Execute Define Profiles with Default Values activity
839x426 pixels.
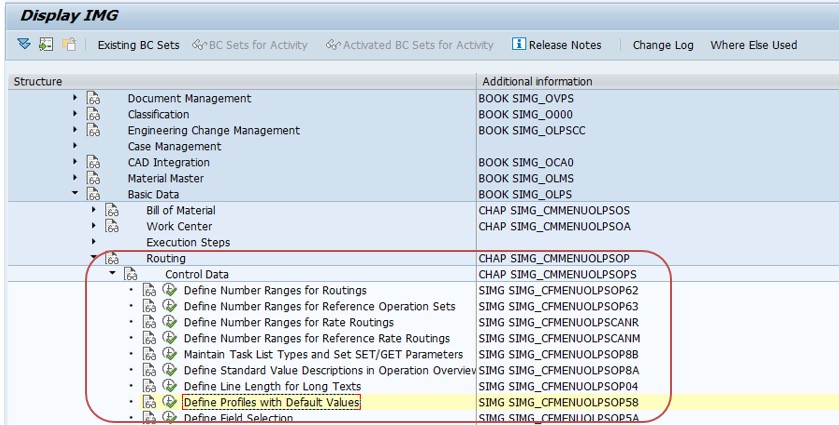[x=170, y=402]
